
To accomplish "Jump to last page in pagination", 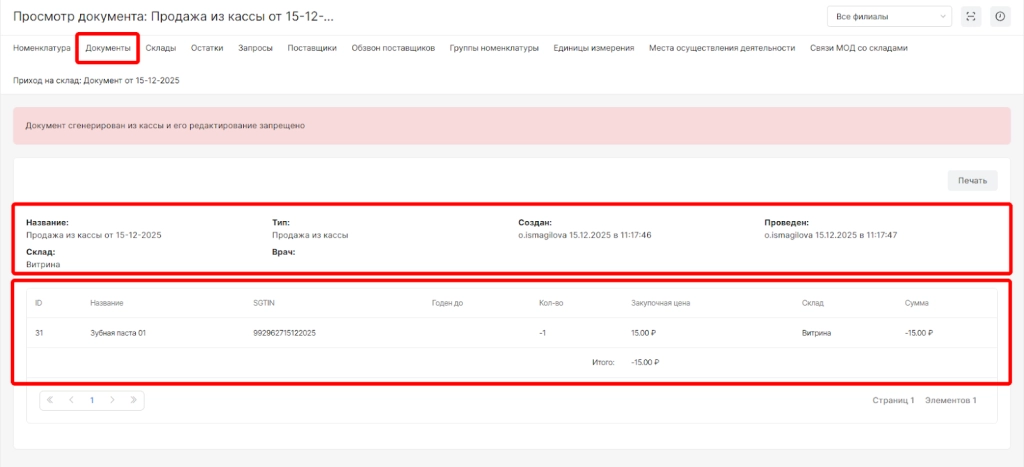I will 133,400.
